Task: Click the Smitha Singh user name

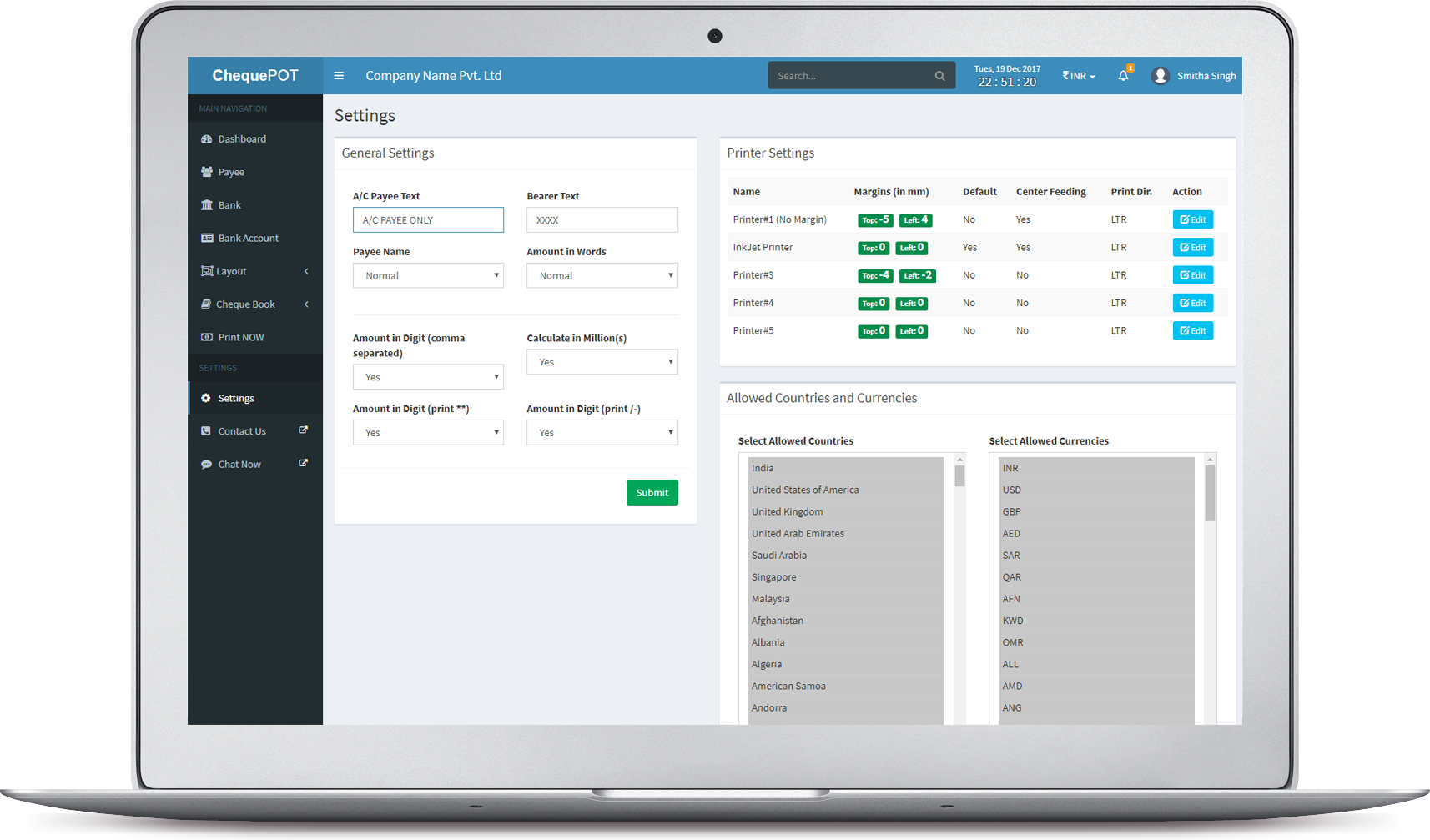Action: [1206, 76]
